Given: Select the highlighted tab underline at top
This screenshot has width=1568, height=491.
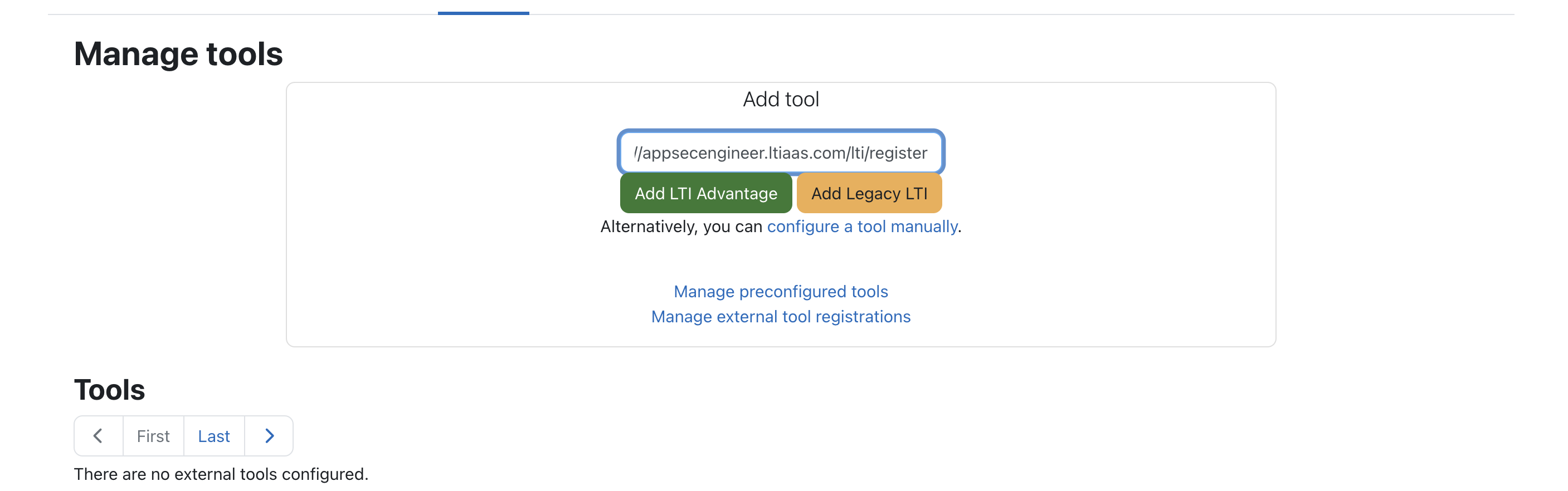Looking at the screenshot, I should click(x=483, y=13).
